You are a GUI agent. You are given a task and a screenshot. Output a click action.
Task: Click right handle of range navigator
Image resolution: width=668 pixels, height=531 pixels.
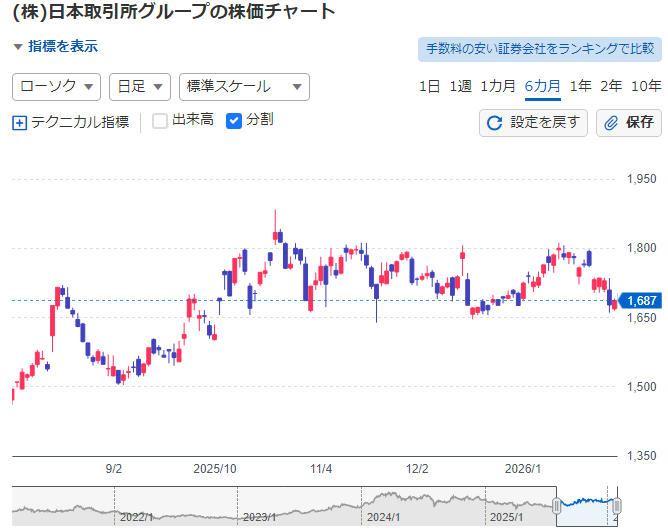616,506
